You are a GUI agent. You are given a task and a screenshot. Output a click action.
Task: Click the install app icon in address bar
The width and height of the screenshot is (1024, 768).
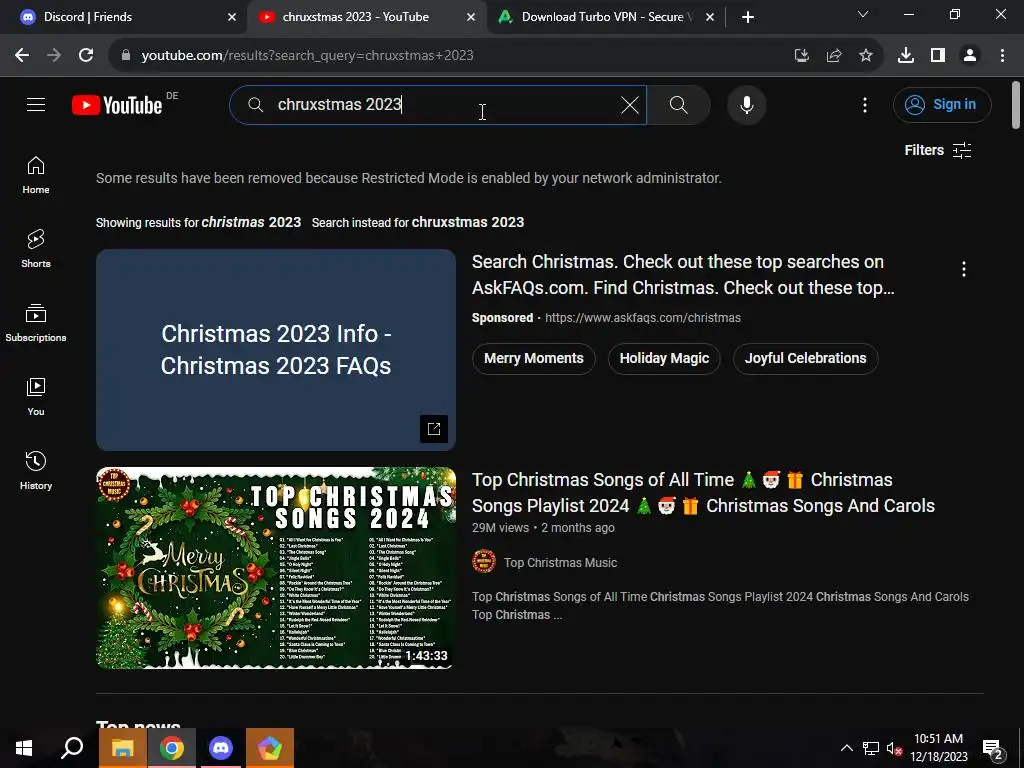[x=801, y=56]
